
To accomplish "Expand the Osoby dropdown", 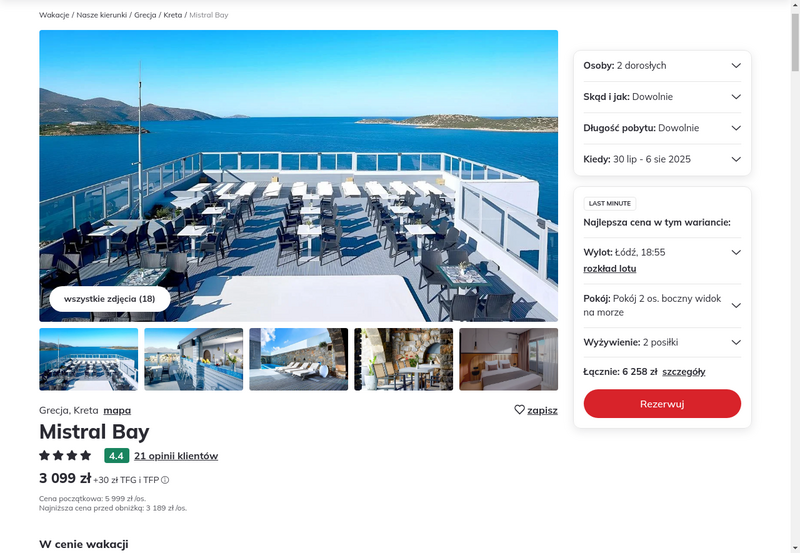I will (x=662, y=66).
